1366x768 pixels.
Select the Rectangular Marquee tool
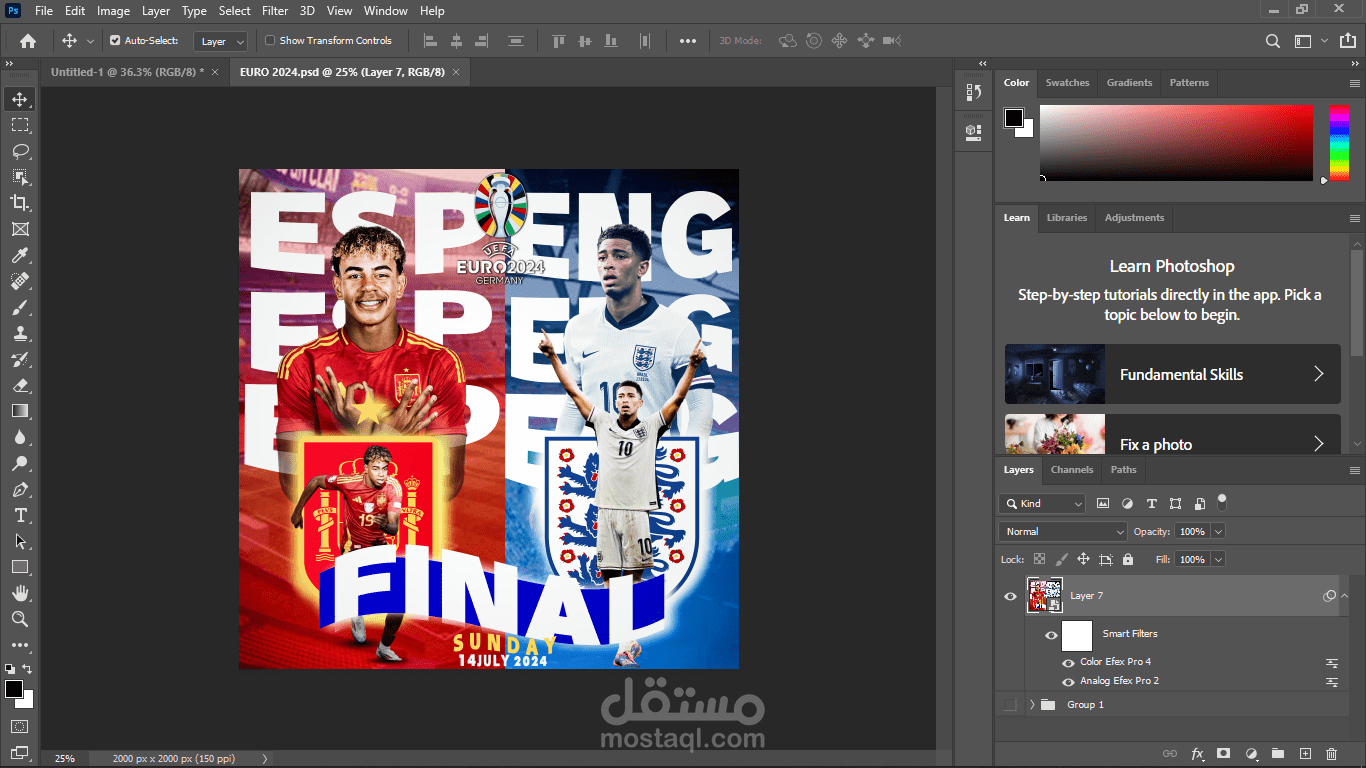pyautogui.click(x=20, y=125)
